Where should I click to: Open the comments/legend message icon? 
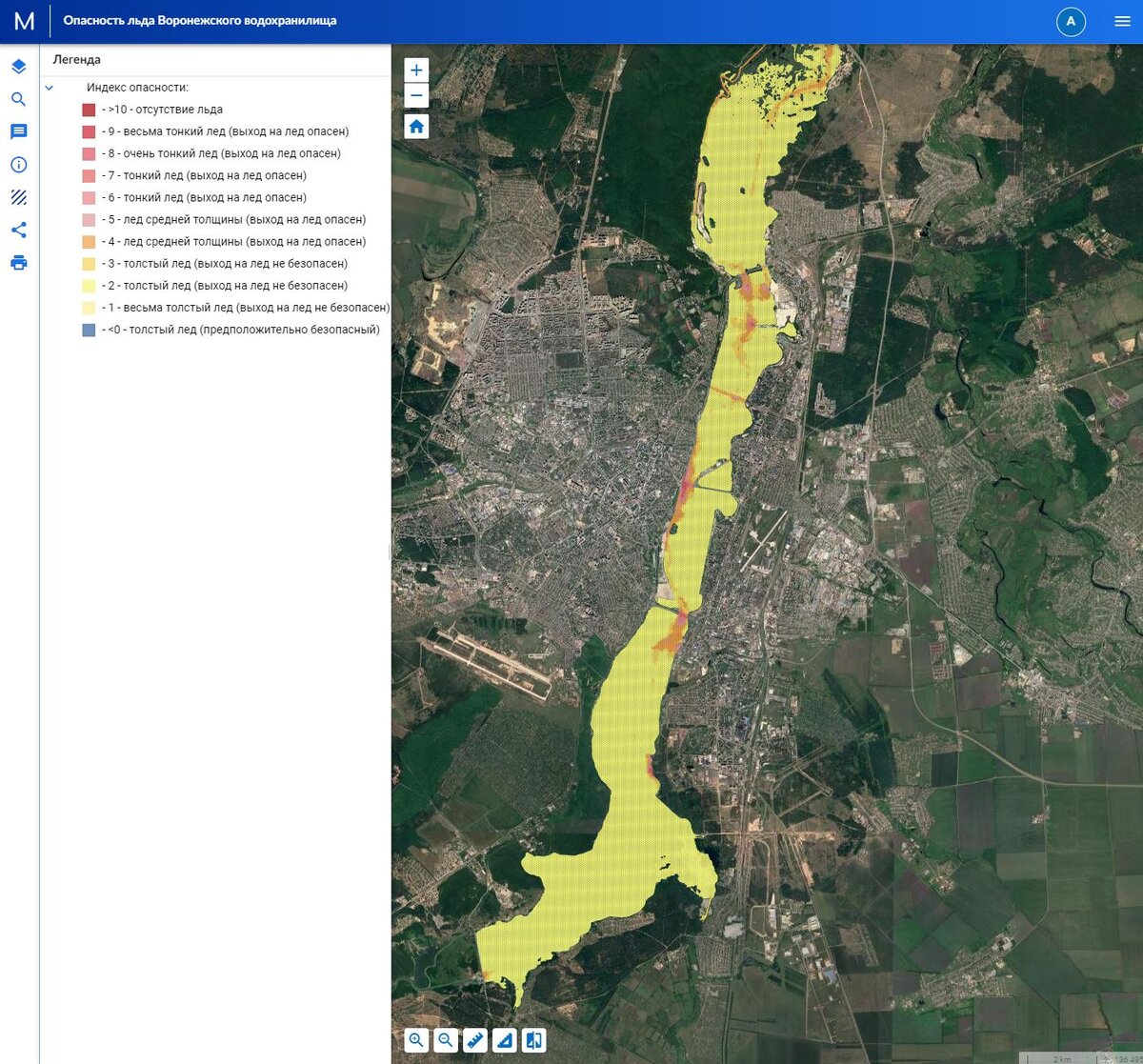(x=19, y=131)
